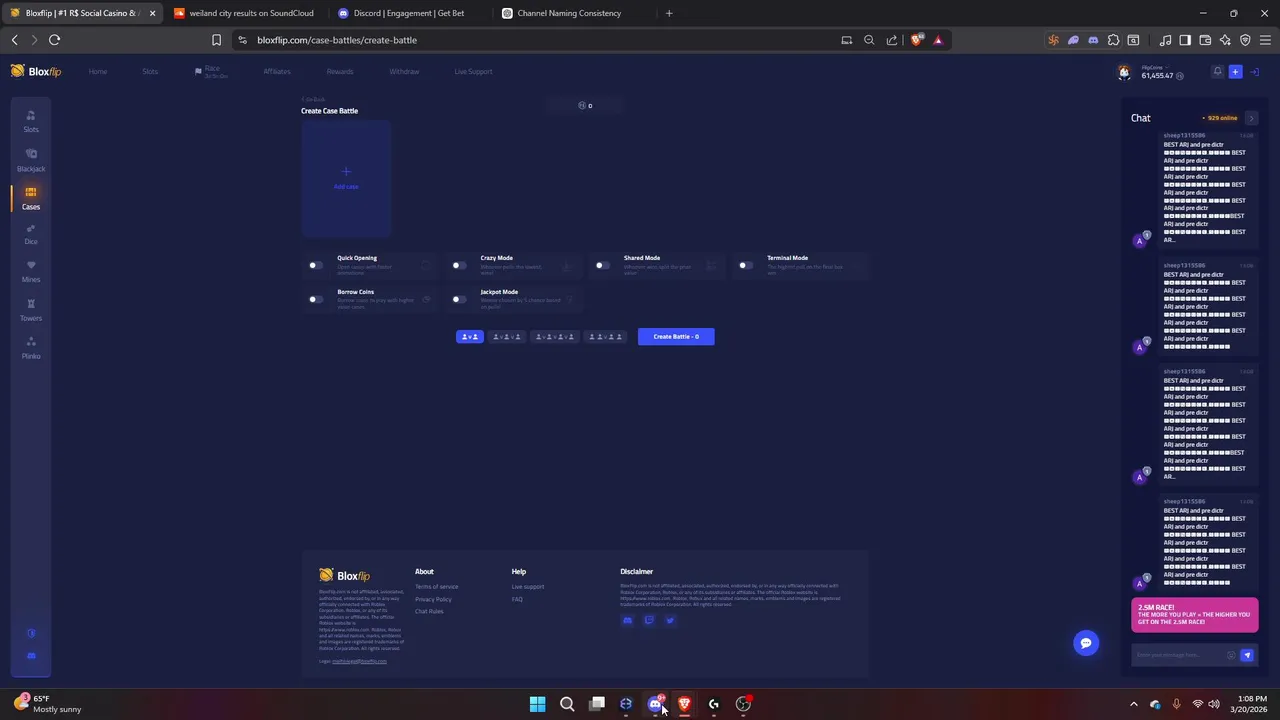Click the 2.5M Race banner
The width and height of the screenshot is (1280, 720).
pos(1195,615)
